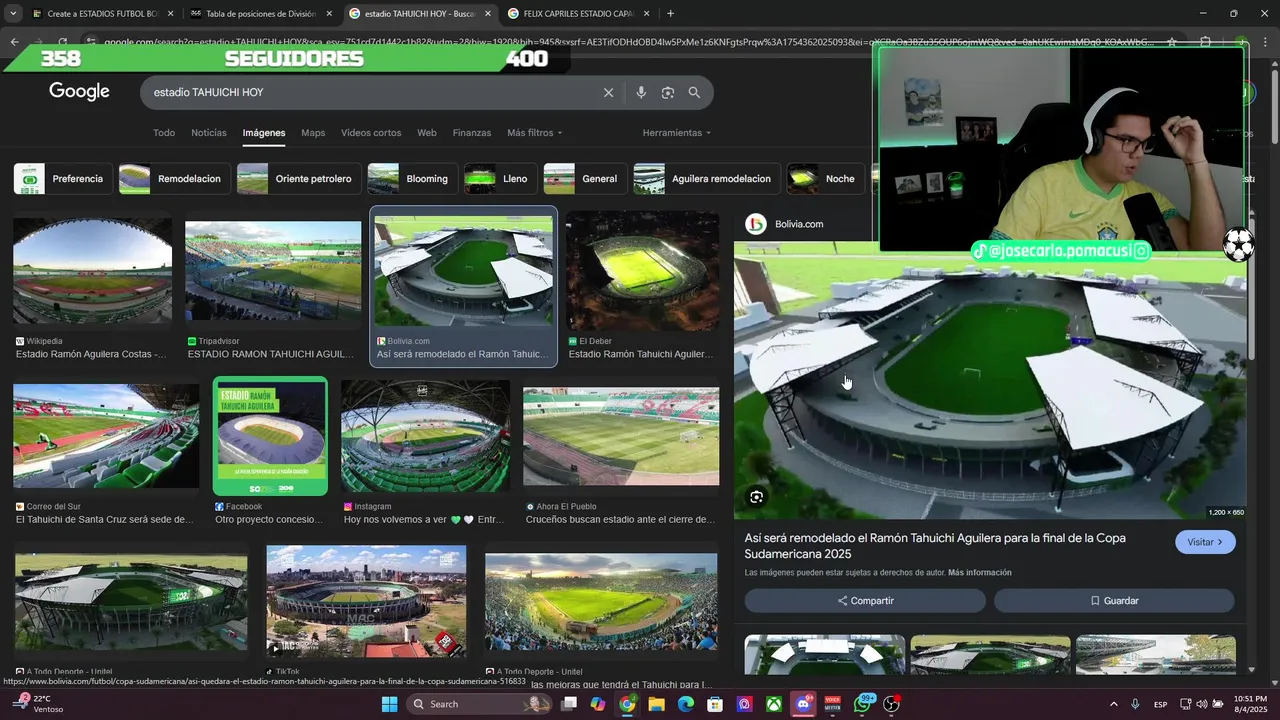Open the Más filtros dropdown
Viewport: 1280px width, 720px height.
[x=534, y=133]
